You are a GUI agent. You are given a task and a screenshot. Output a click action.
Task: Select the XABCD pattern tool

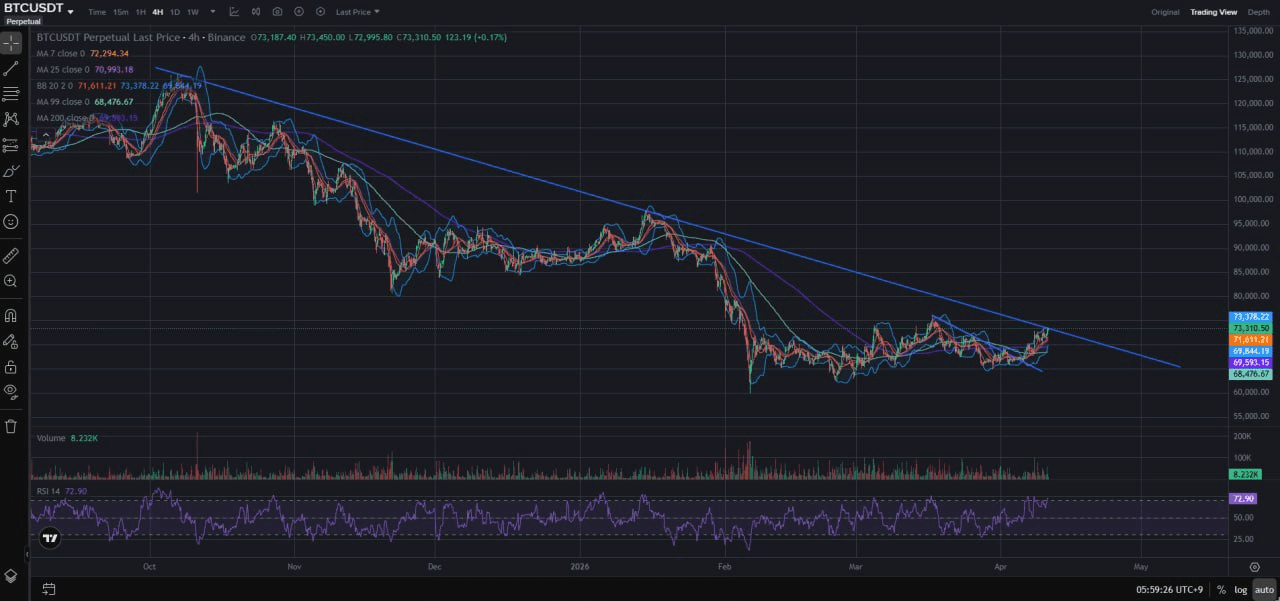pyautogui.click(x=11, y=119)
